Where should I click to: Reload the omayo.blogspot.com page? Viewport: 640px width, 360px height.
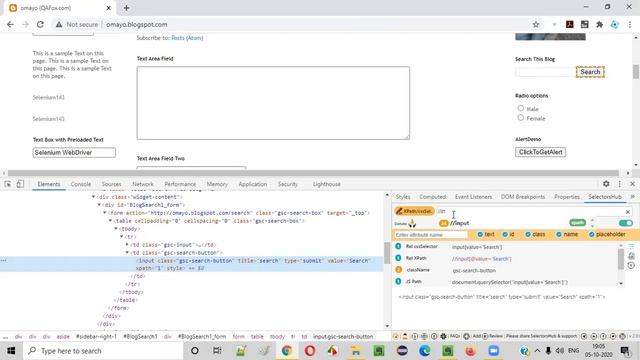point(40,24)
